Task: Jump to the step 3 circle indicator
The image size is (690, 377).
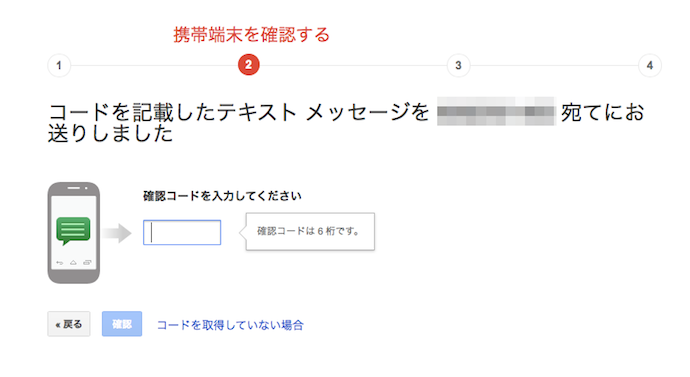Action: click(x=458, y=66)
